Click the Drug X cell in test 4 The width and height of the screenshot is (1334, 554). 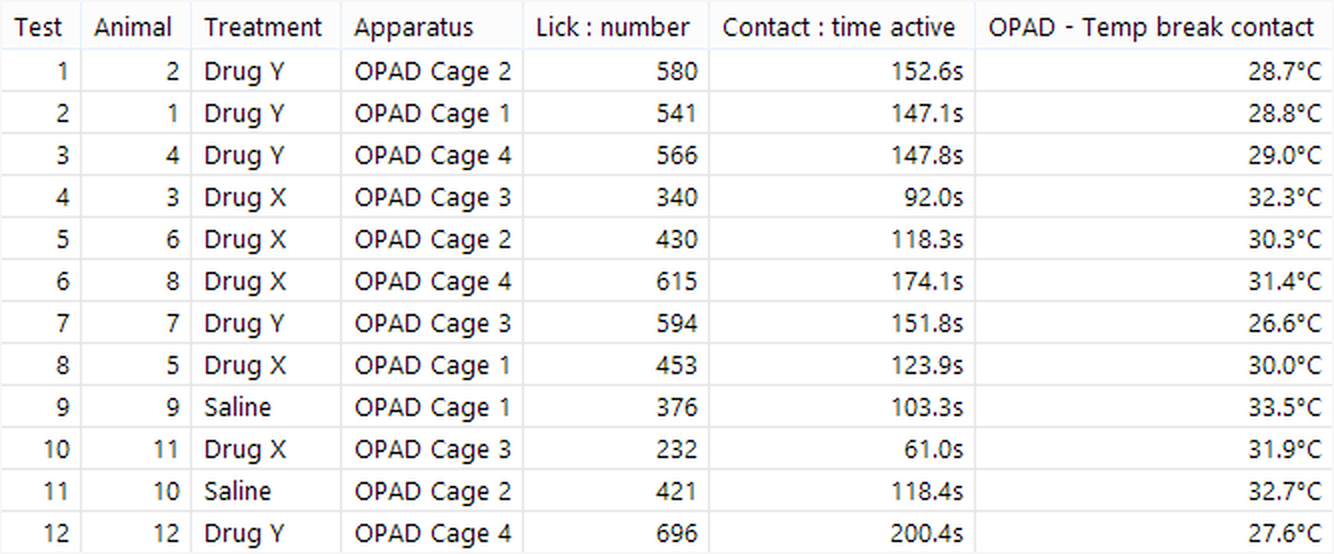pos(245,198)
